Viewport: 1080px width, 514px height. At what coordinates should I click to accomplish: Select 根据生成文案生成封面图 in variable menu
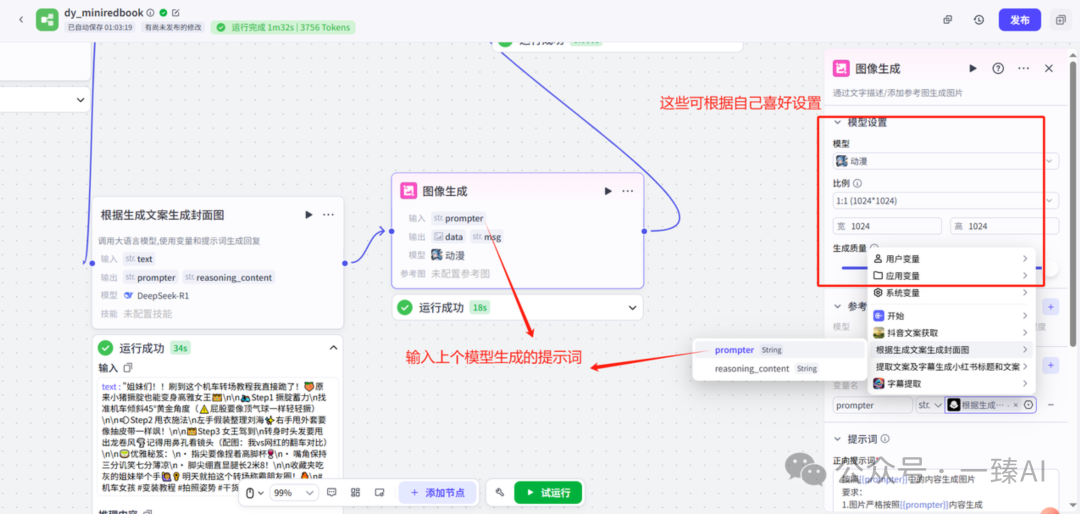click(951, 350)
